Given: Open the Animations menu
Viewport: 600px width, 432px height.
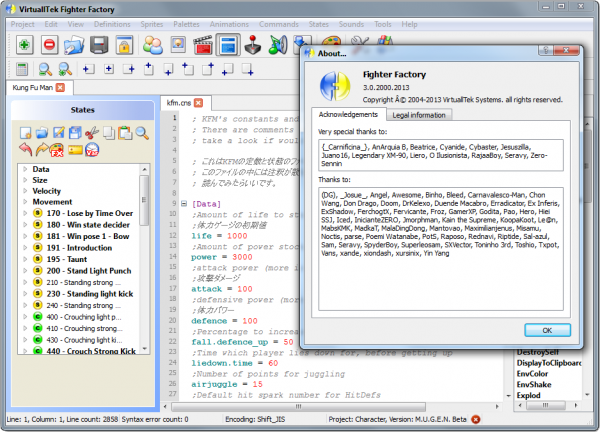Looking at the screenshot, I should [x=229, y=24].
